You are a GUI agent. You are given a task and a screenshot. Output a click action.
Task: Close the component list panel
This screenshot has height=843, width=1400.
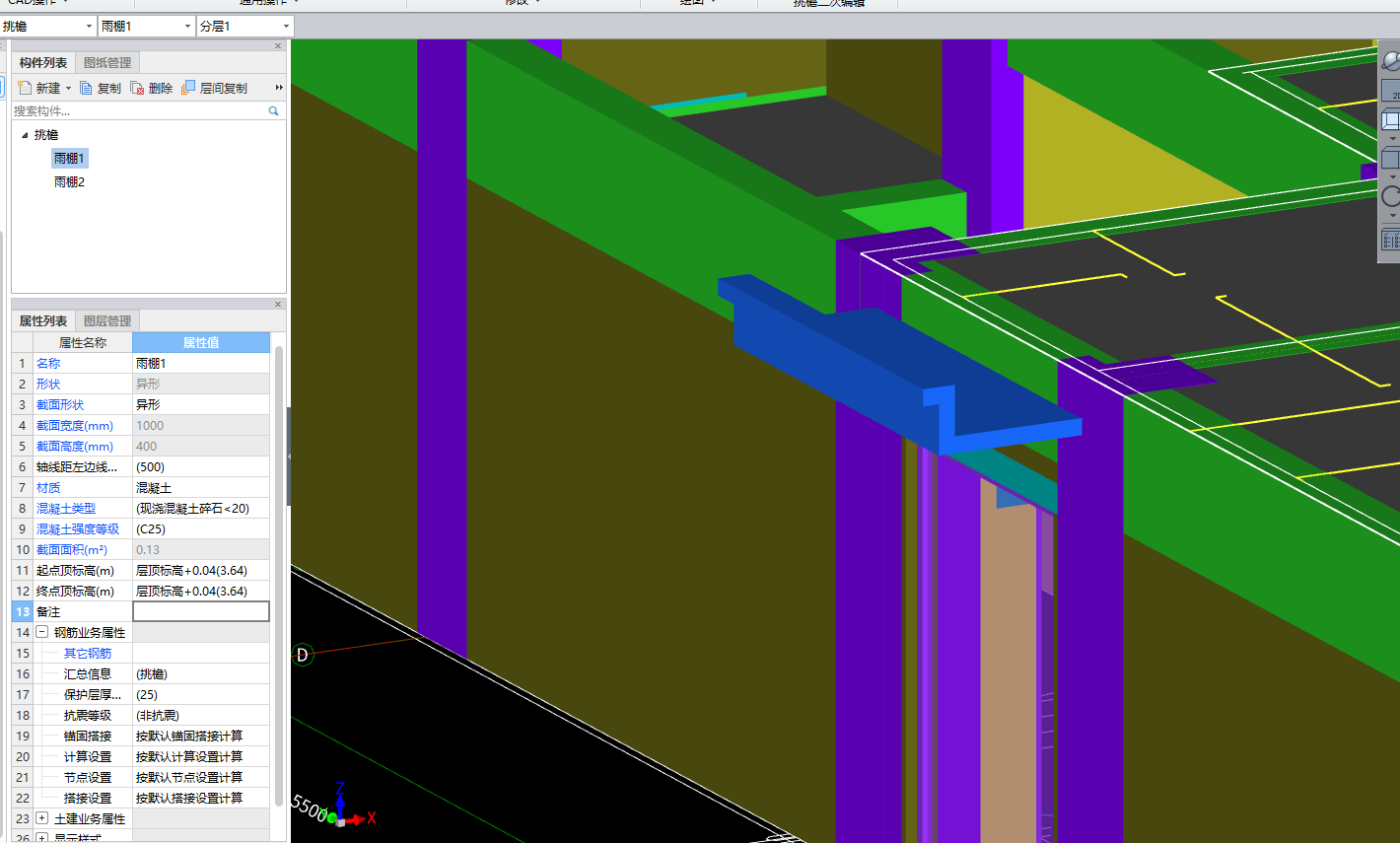(278, 46)
